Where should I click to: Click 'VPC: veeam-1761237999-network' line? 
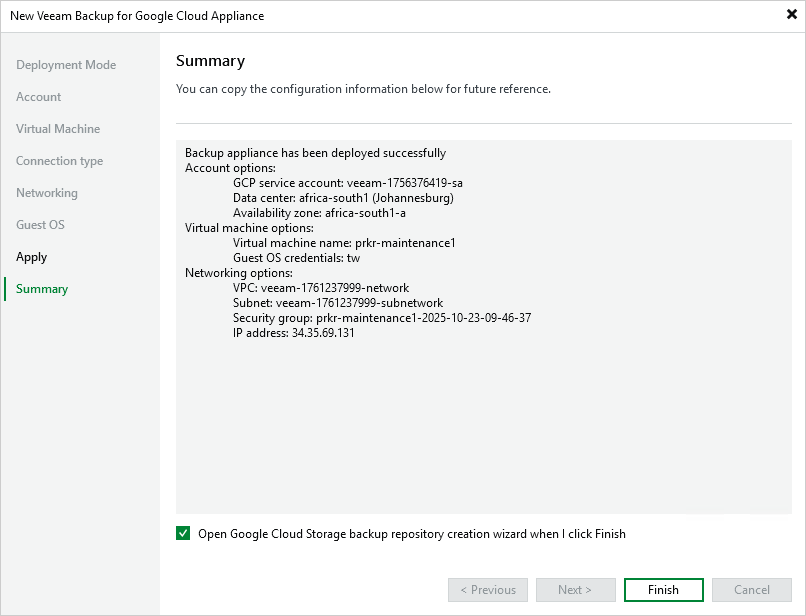(321, 288)
